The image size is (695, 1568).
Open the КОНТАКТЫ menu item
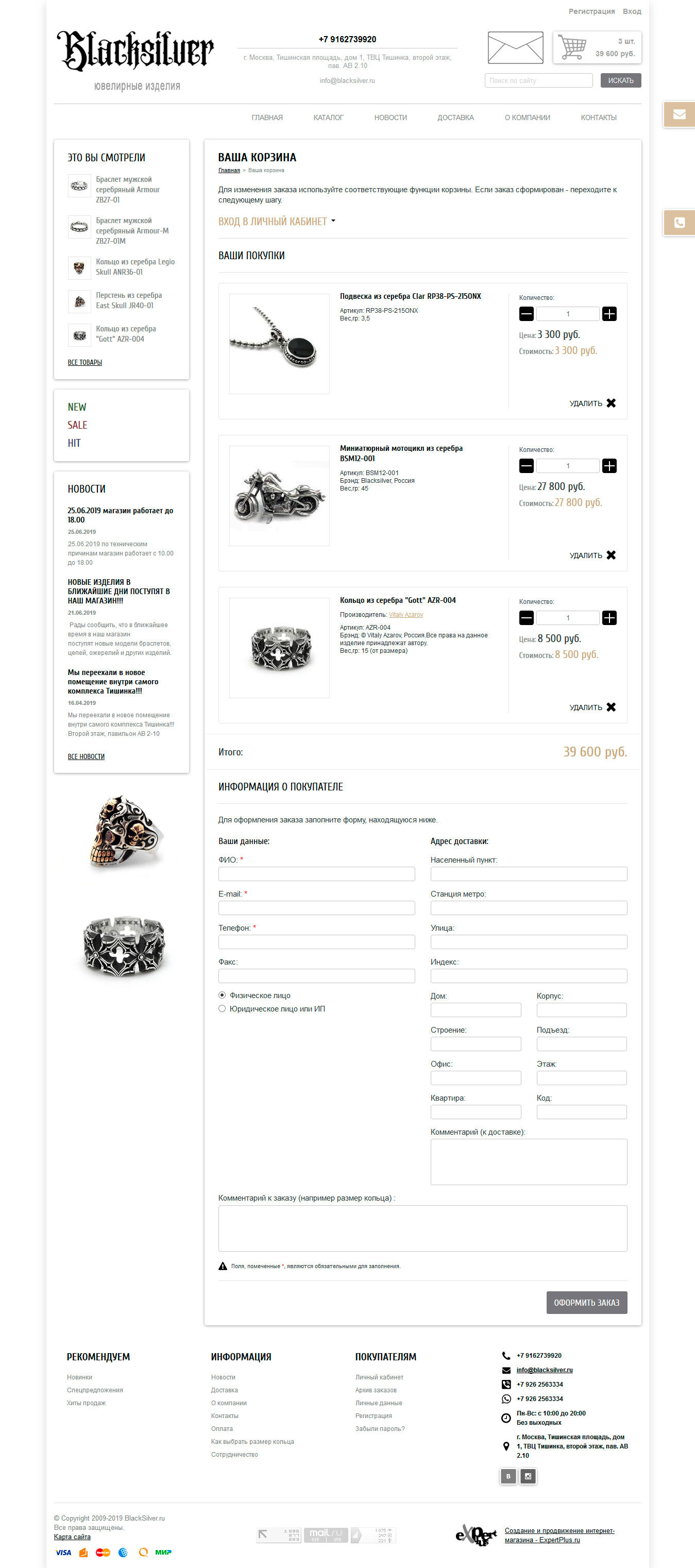pos(599,117)
